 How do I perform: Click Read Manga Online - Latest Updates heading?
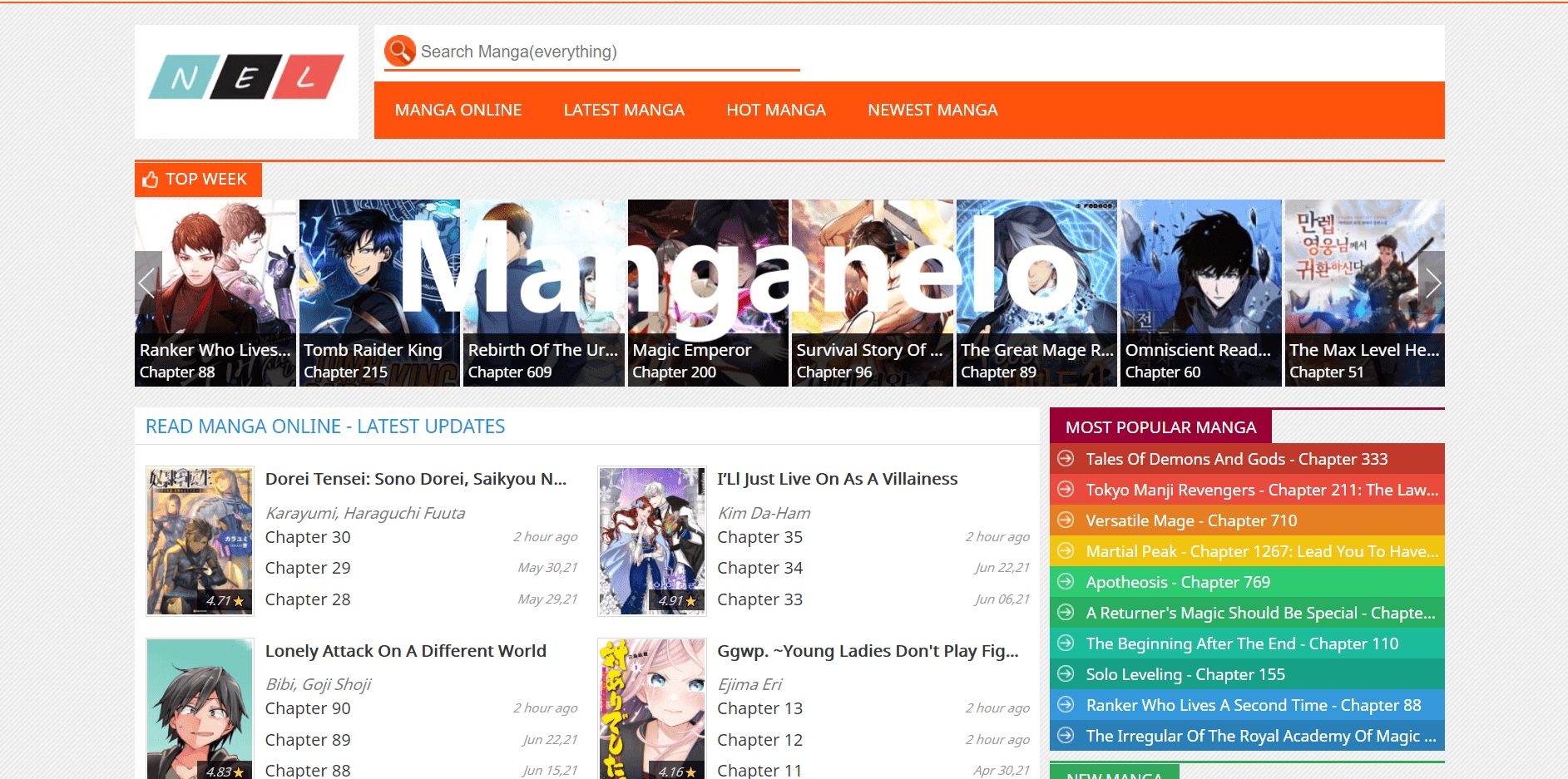[x=325, y=426]
